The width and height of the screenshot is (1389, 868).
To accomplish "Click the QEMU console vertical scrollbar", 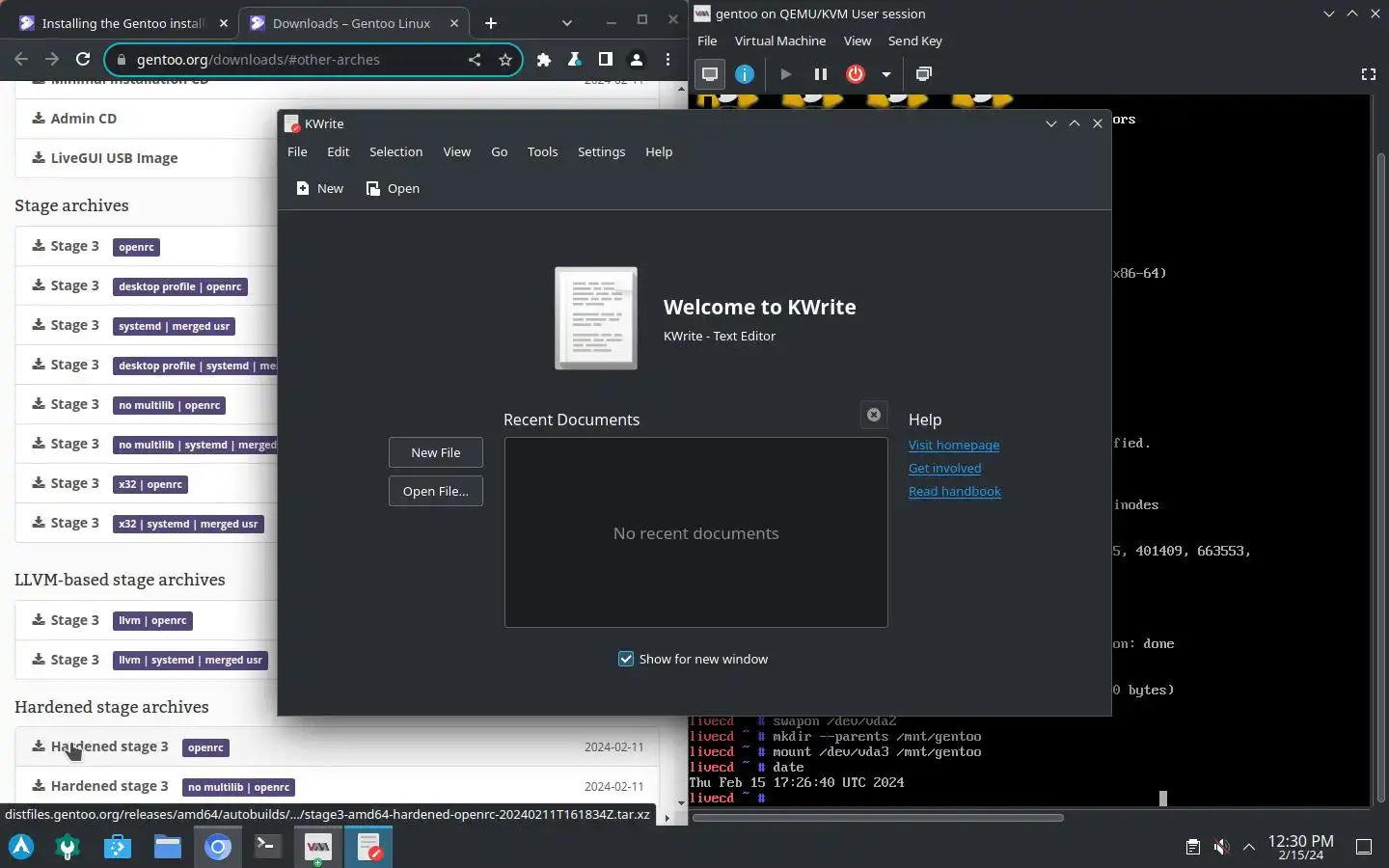I will point(1380,477).
